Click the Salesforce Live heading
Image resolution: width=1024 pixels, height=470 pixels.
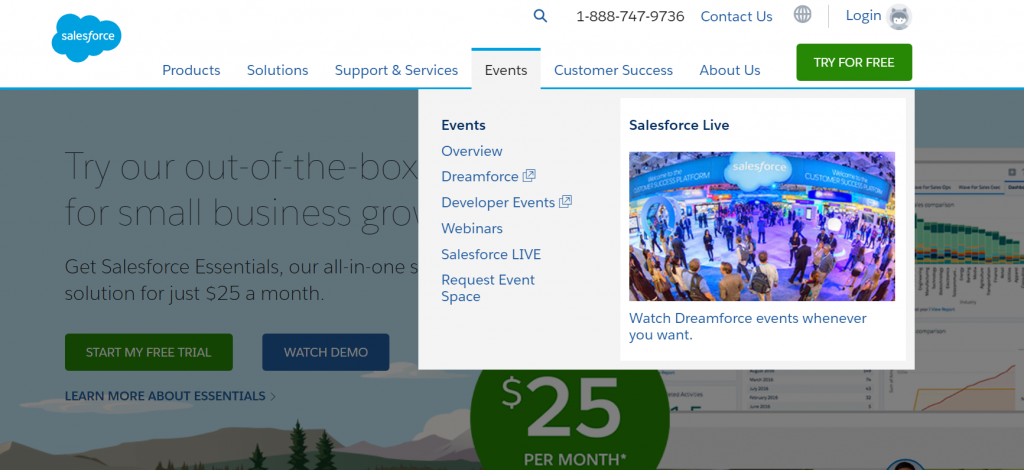coord(679,125)
